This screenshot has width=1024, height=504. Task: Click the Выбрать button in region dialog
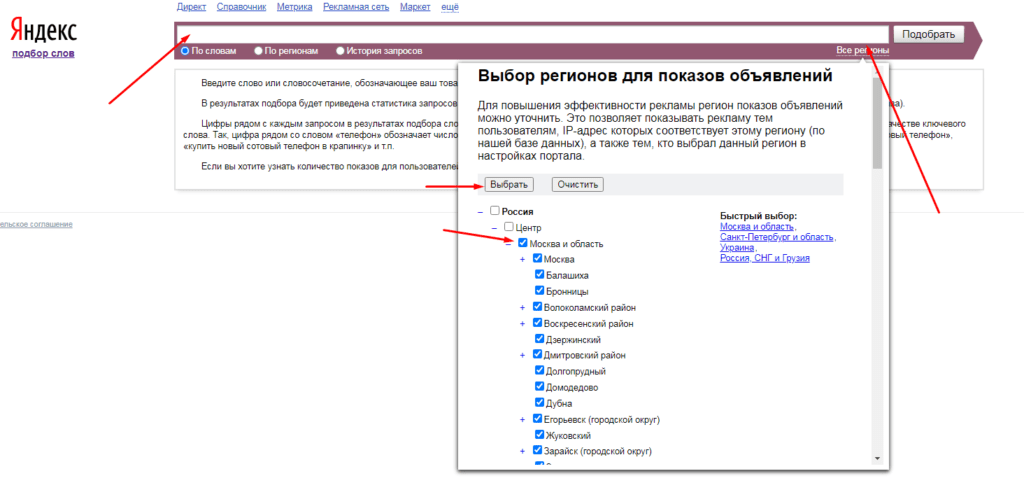[x=508, y=185]
